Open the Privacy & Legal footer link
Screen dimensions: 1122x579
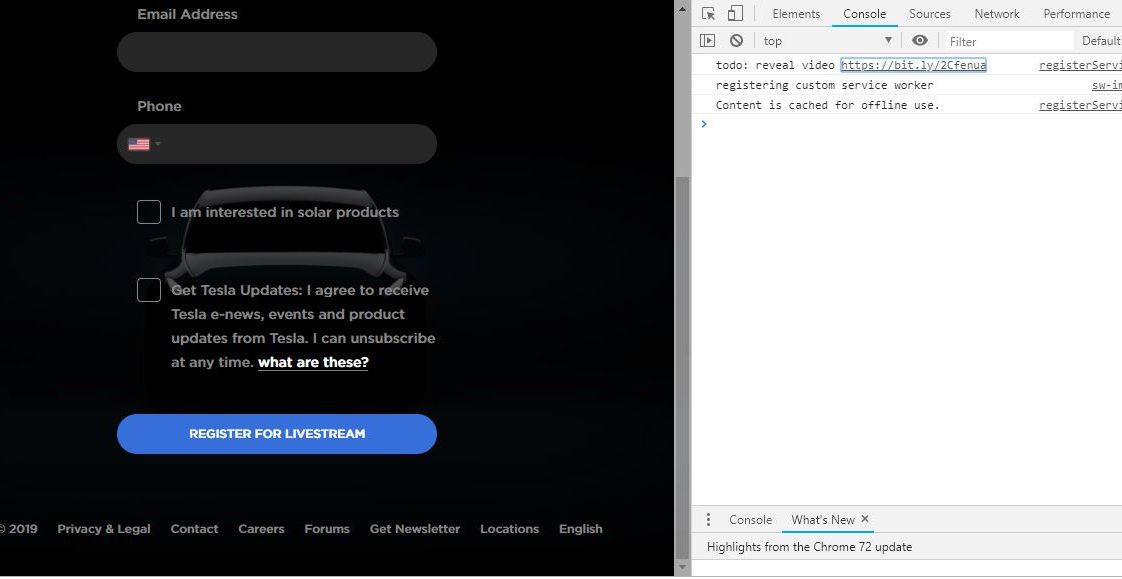click(104, 529)
